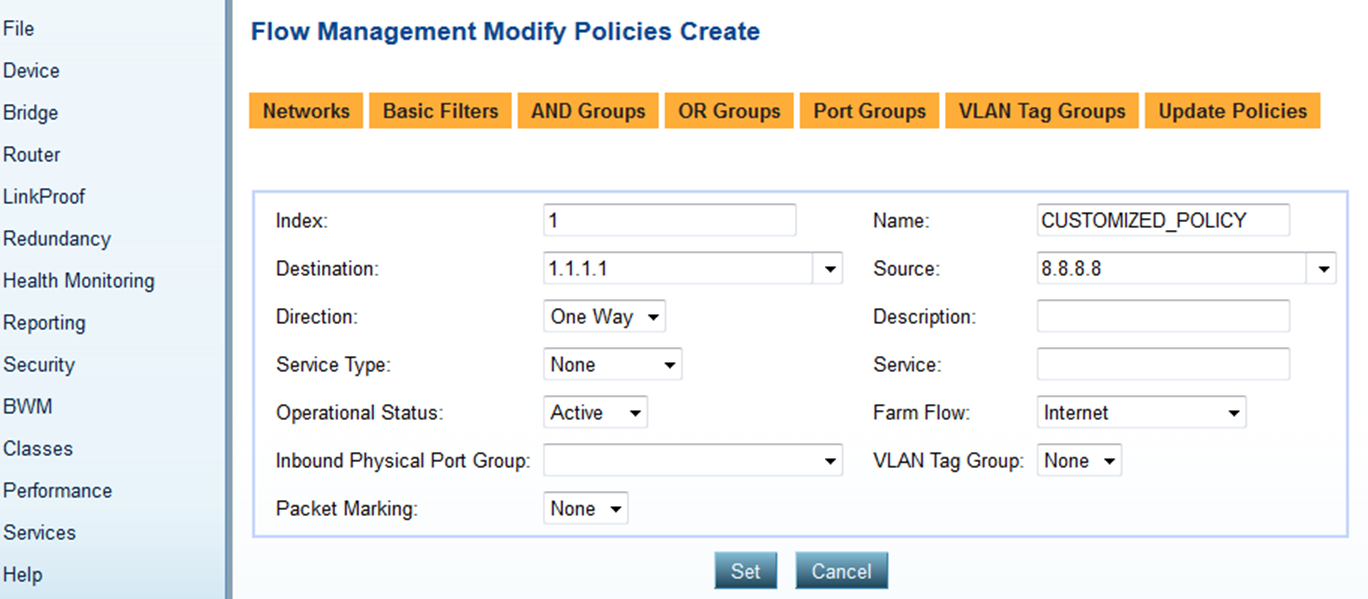Click the Set button

tap(745, 571)
